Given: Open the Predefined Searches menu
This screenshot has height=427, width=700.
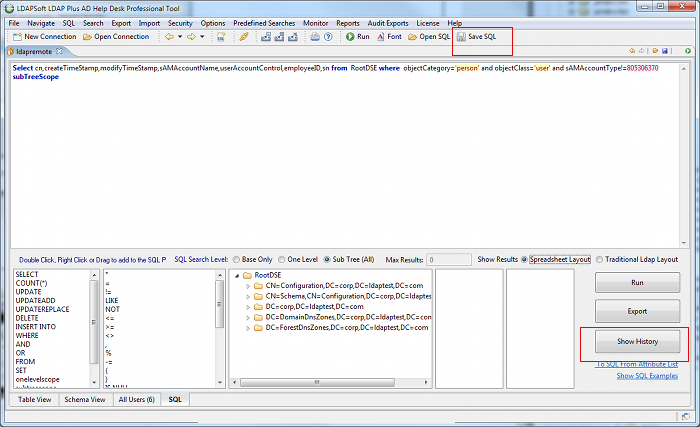Looking at the screenshot, I should [x=266, y=22].
